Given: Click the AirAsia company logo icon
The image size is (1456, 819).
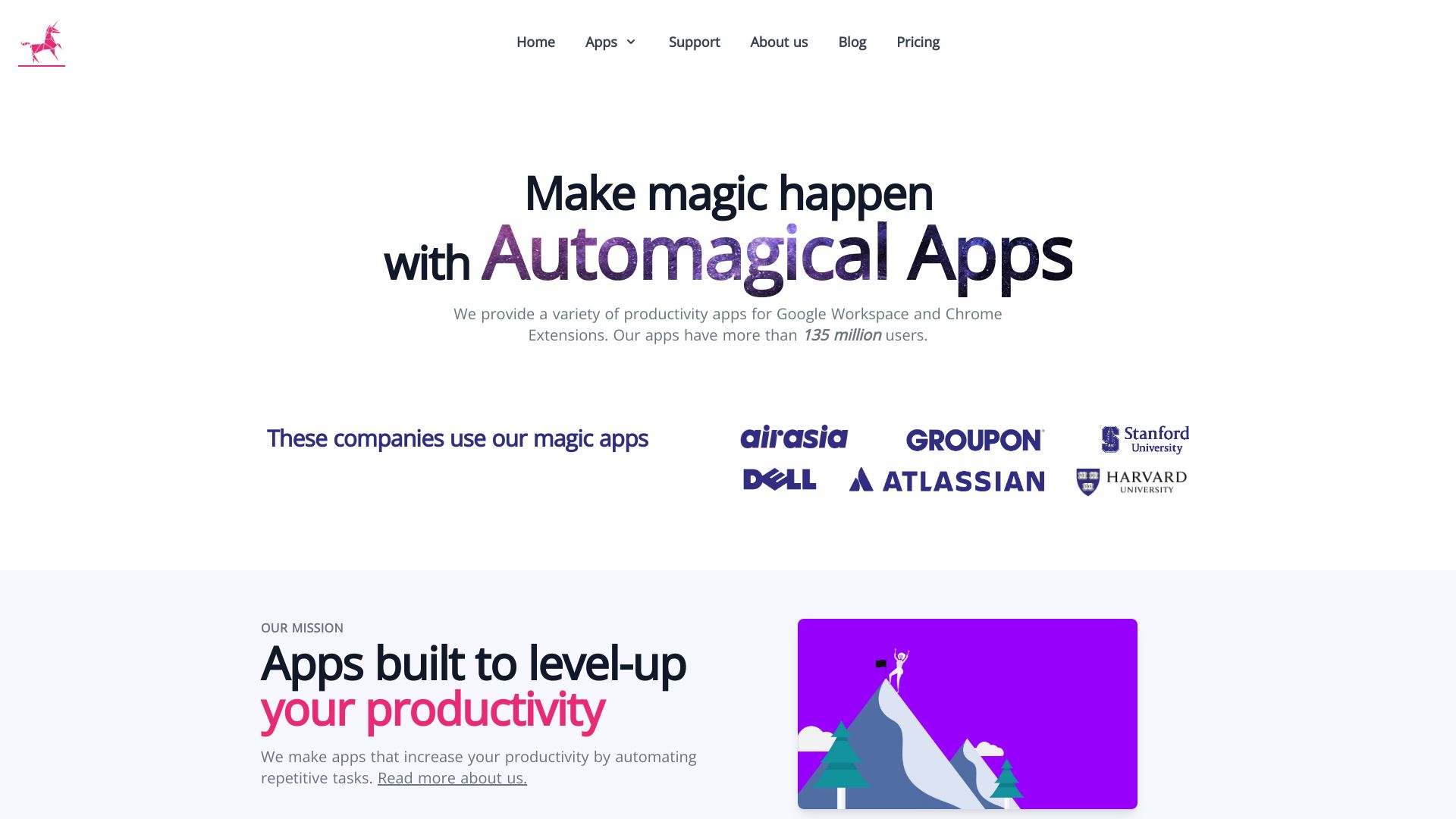Looking at the screenshot, I should click(x=794, y=437).
